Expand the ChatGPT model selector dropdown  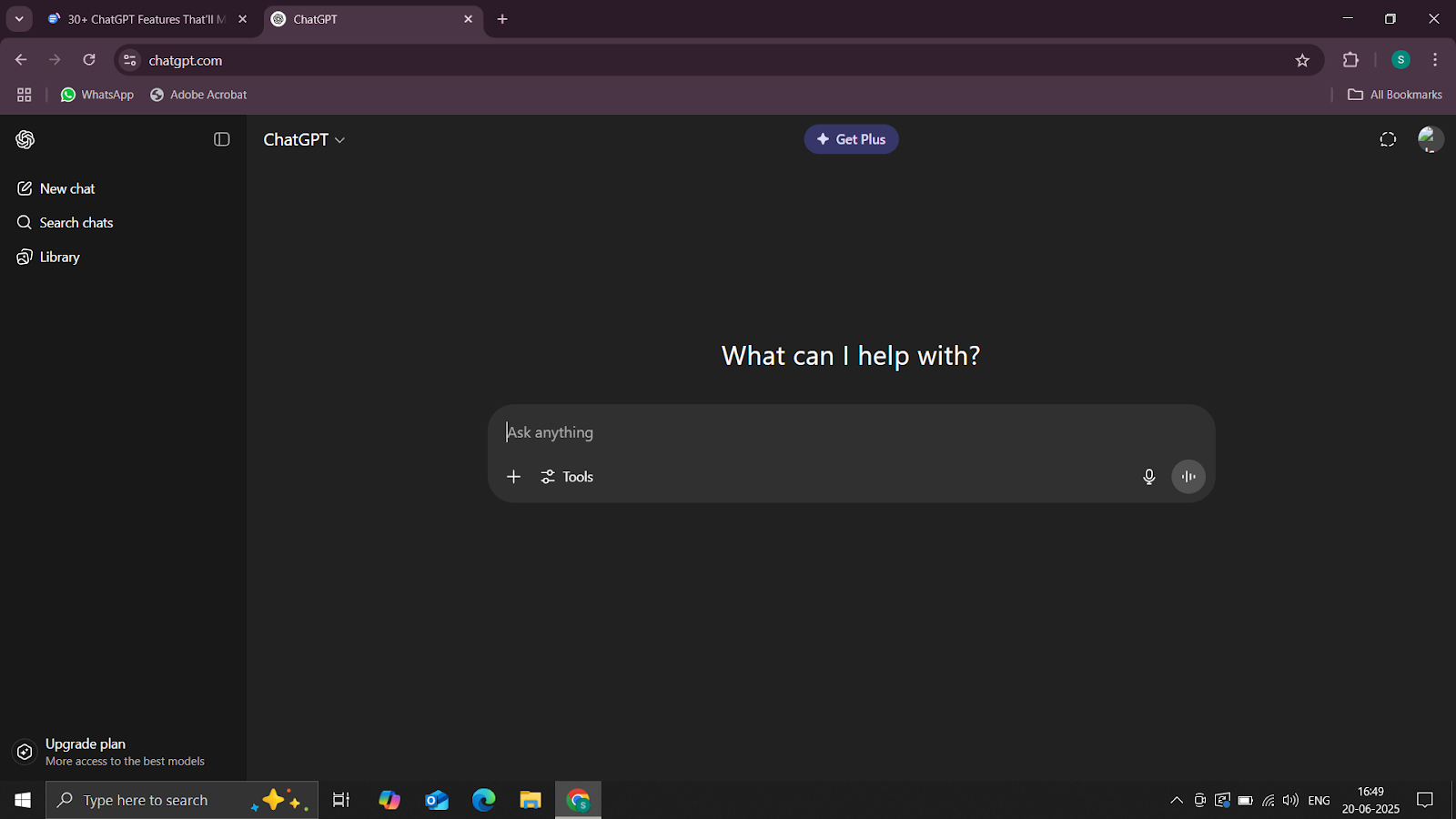pyautogui.click(x=304, y=139)
